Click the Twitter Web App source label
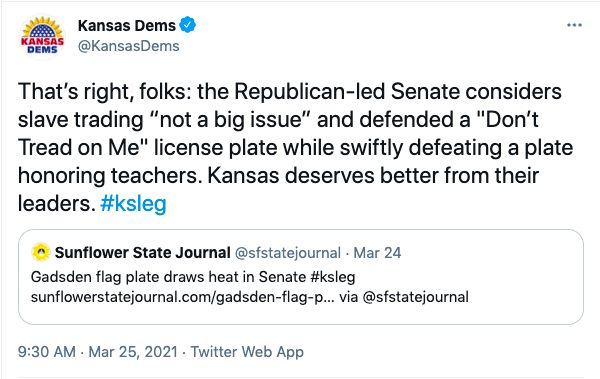Image resolution: width=600 pixels, height=379 pixels. (247, 352)
